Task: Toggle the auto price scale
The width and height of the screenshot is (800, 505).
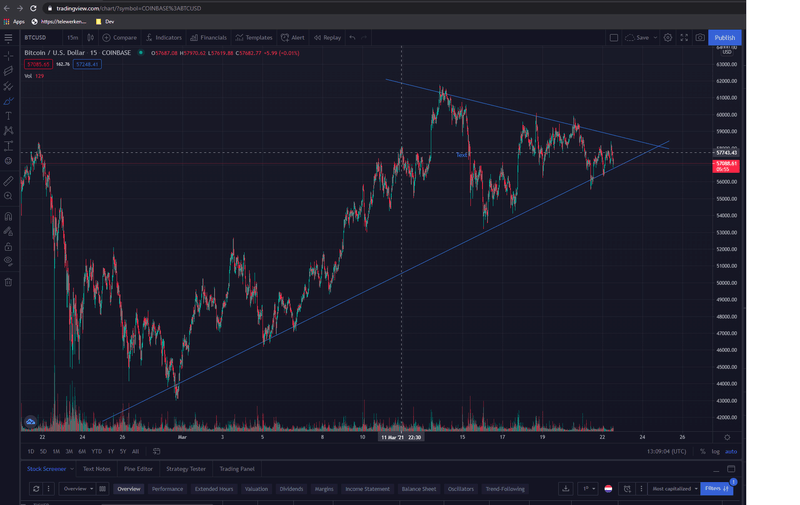Action: 731,451
